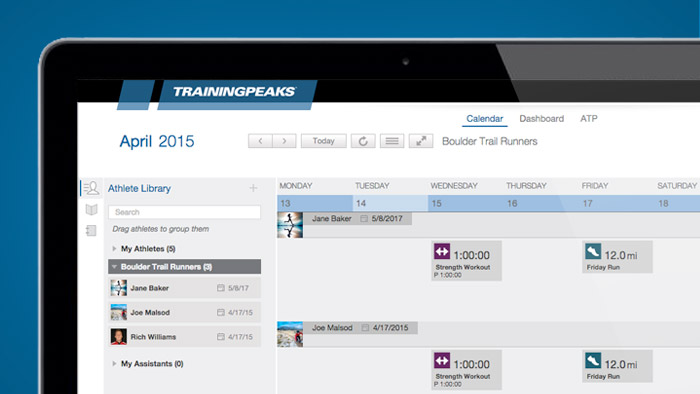The height and width of the screenshot is (394, 700).
Task: Click the refresh calendar icon
Action: click(363, 141)
